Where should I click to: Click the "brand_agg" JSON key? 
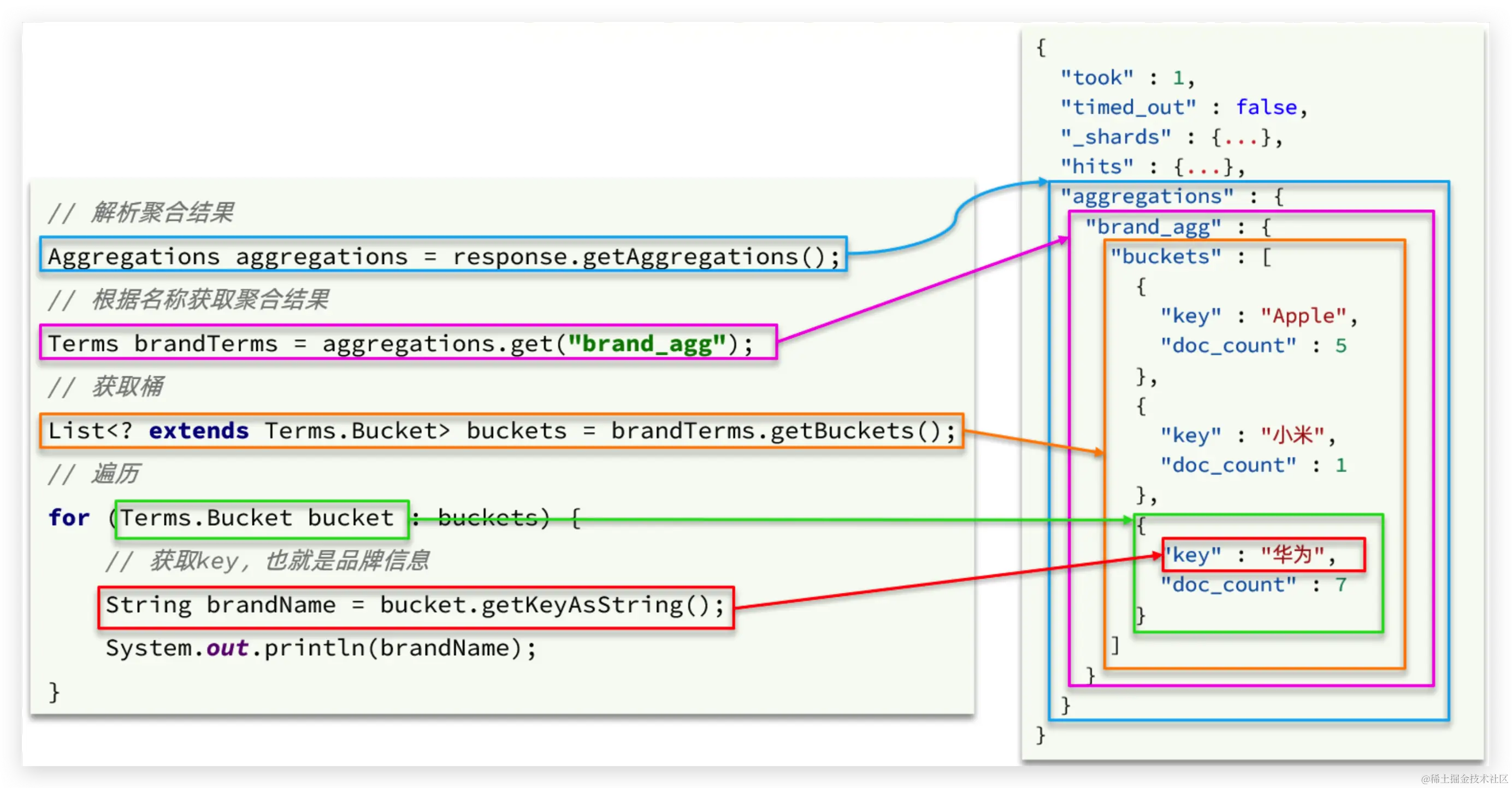pos(1153,227)
